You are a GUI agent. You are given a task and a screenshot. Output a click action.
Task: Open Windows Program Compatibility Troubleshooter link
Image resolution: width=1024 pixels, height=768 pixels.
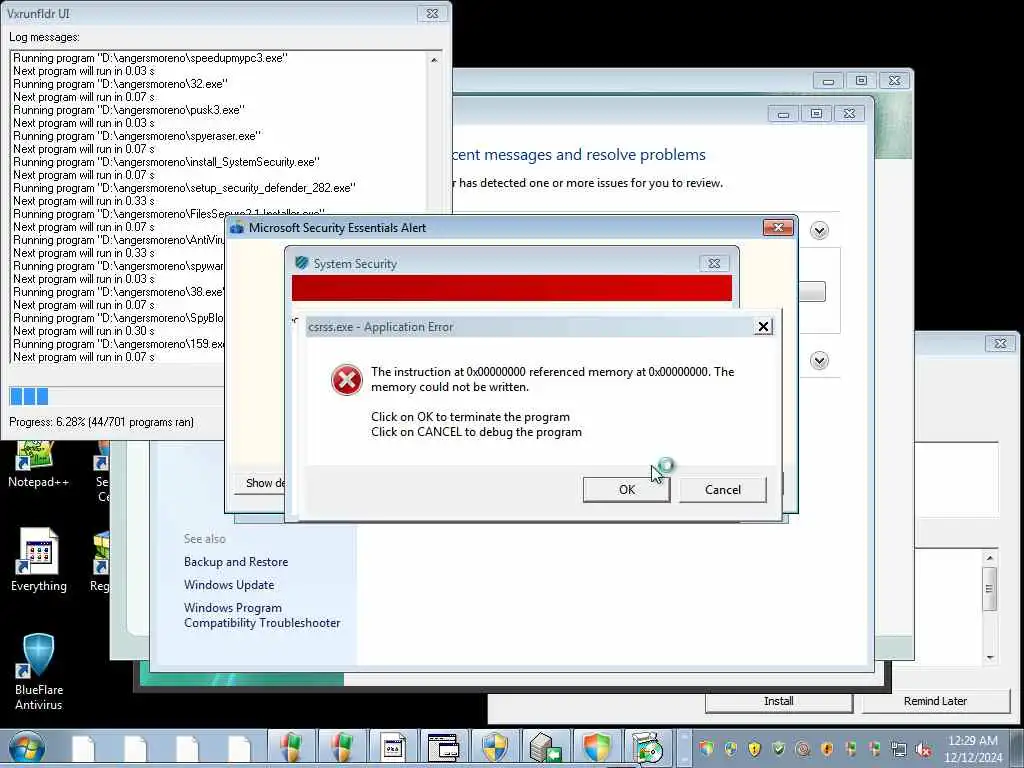tap(262, 615)
